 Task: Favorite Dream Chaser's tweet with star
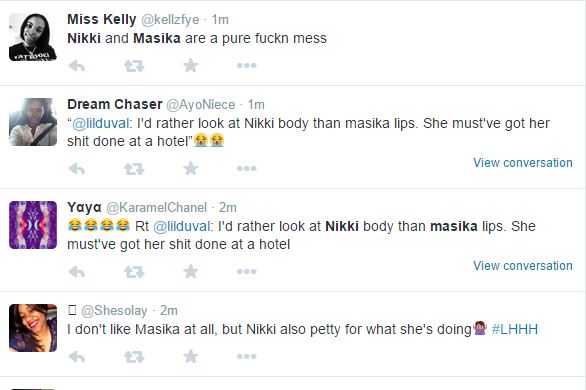click(191, 168)
